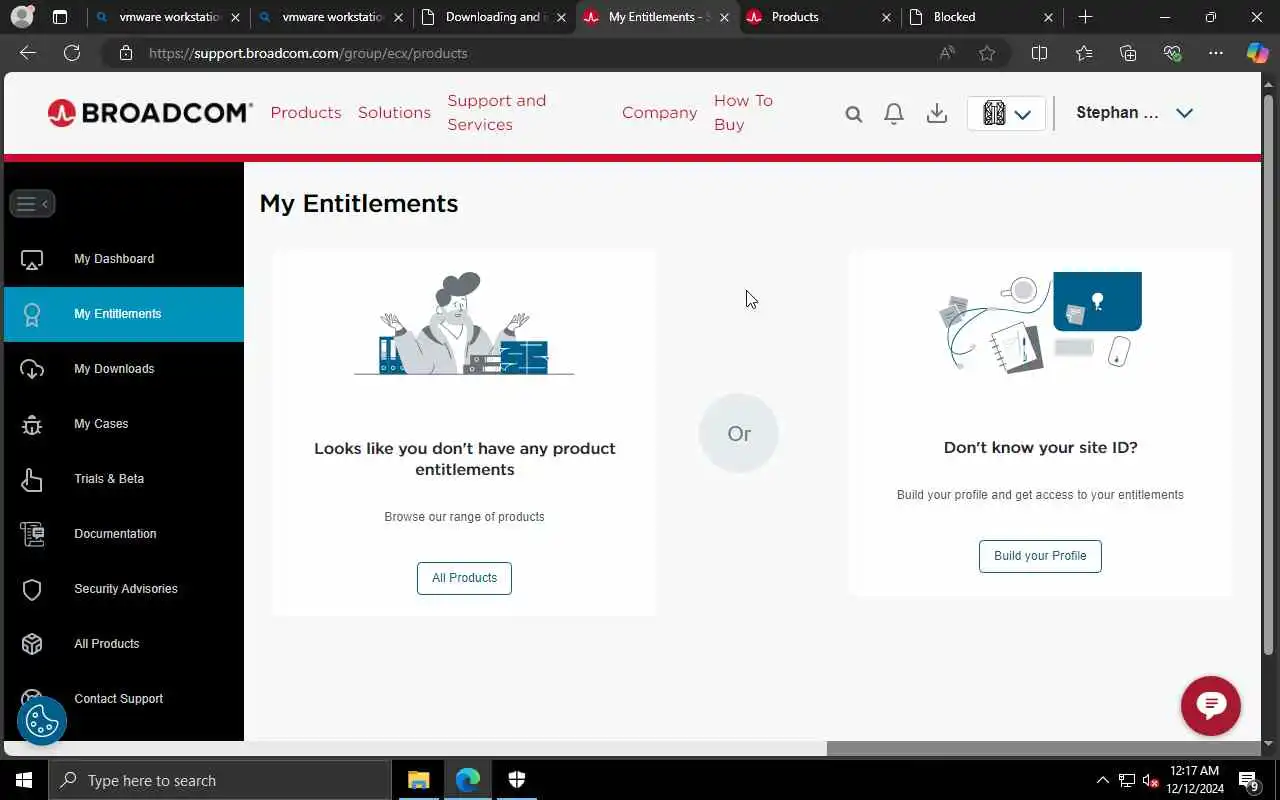Open the Collections icon
Image resolution: width=1280 pixels, height=800 pixels.
1128,53
